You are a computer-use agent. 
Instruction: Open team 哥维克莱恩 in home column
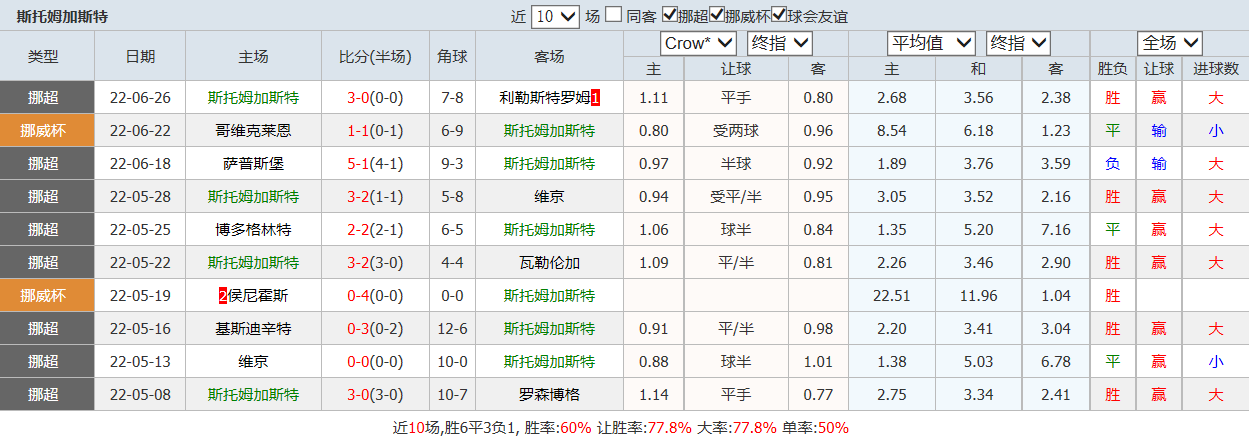click(254, 131)
